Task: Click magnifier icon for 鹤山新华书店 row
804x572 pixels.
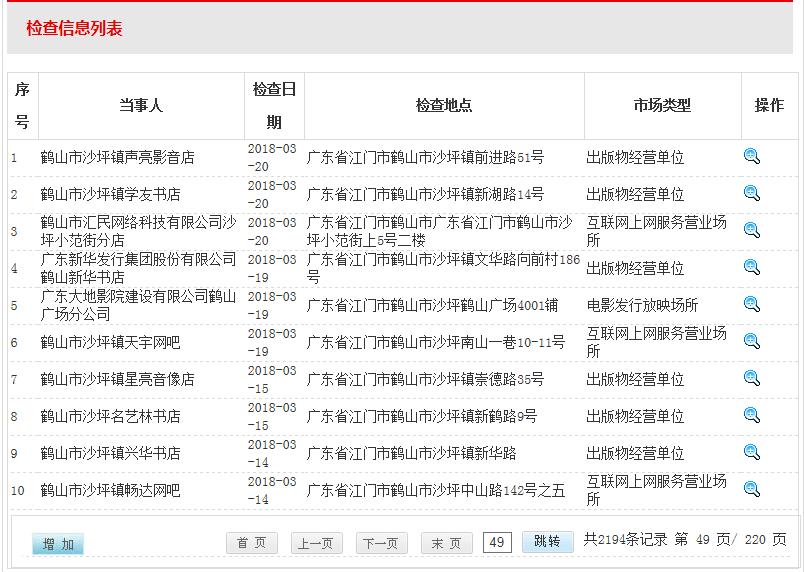Action: 752,267
